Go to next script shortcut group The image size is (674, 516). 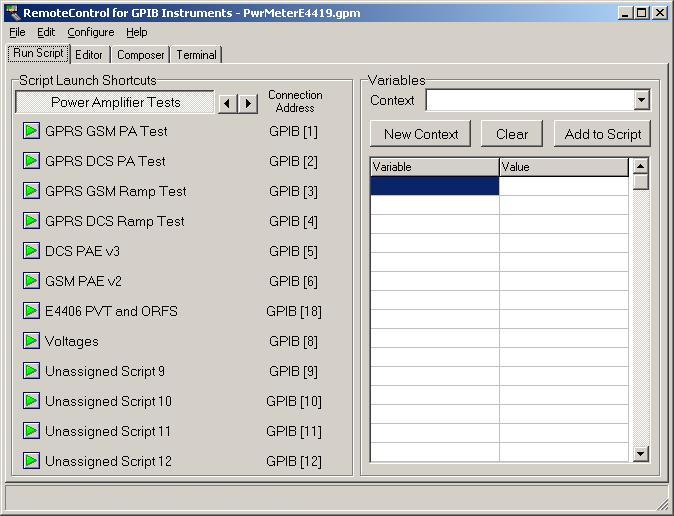(x=247, y=103)
